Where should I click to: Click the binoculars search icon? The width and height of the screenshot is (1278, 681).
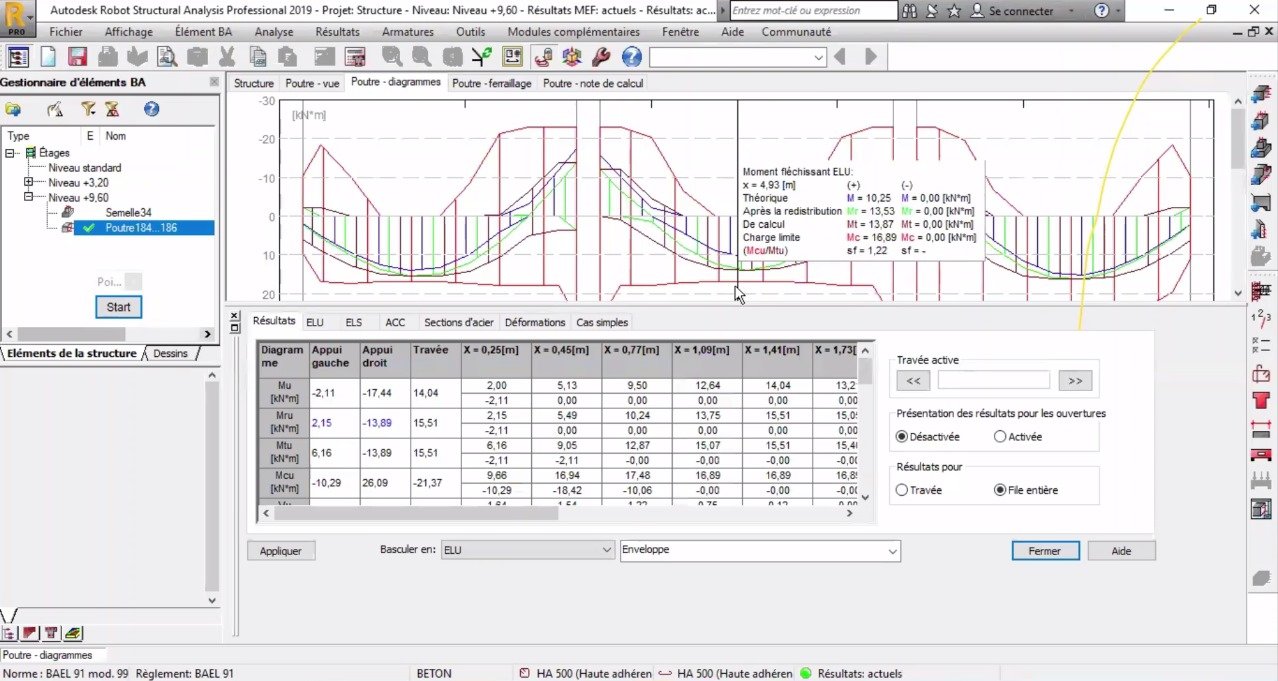click(910, 11)
